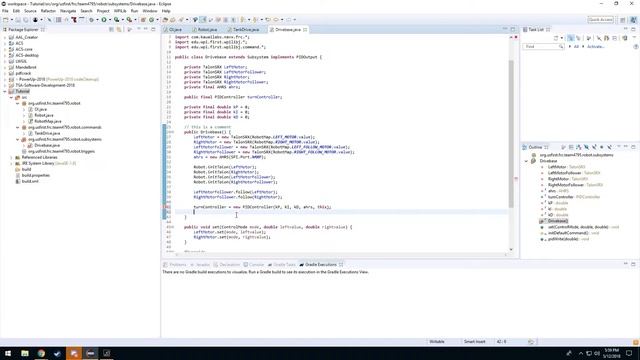Open the External Tools dropdown arrow
Viewport: 640px width, 360px height.
[135, 20]
